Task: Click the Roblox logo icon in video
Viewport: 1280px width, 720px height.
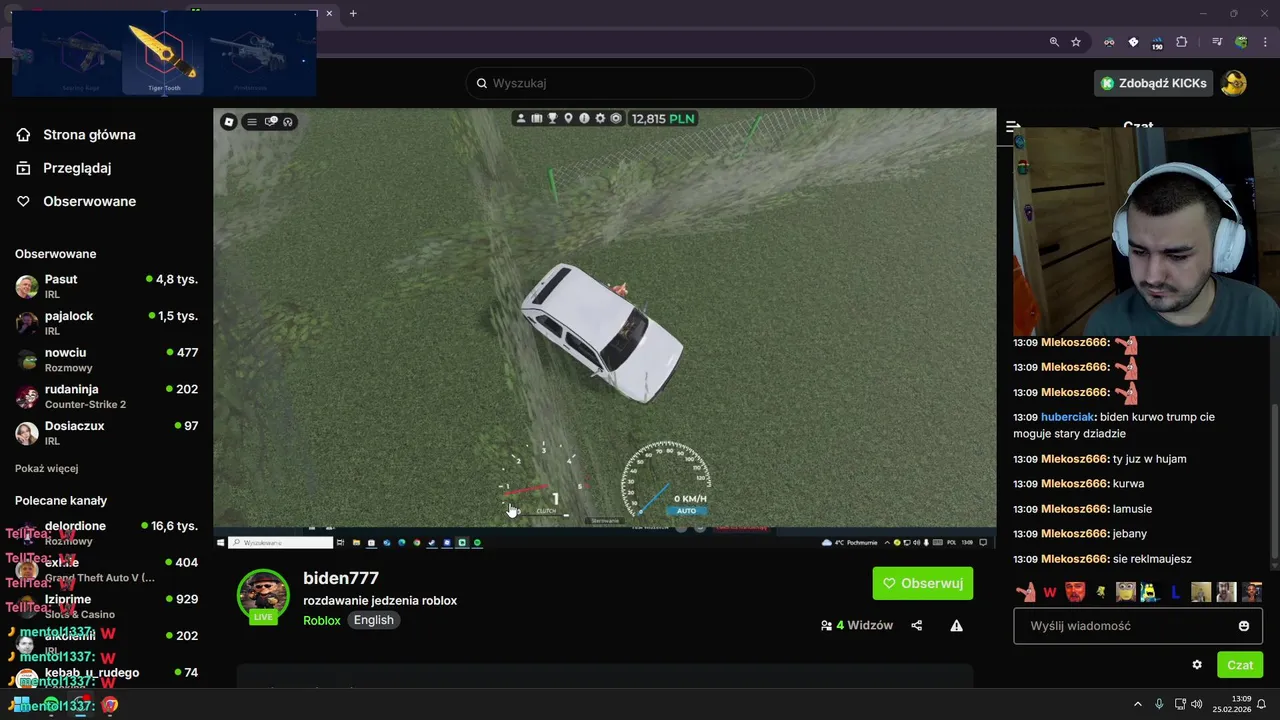Action: pyautogui.click(x=229, y=122)
